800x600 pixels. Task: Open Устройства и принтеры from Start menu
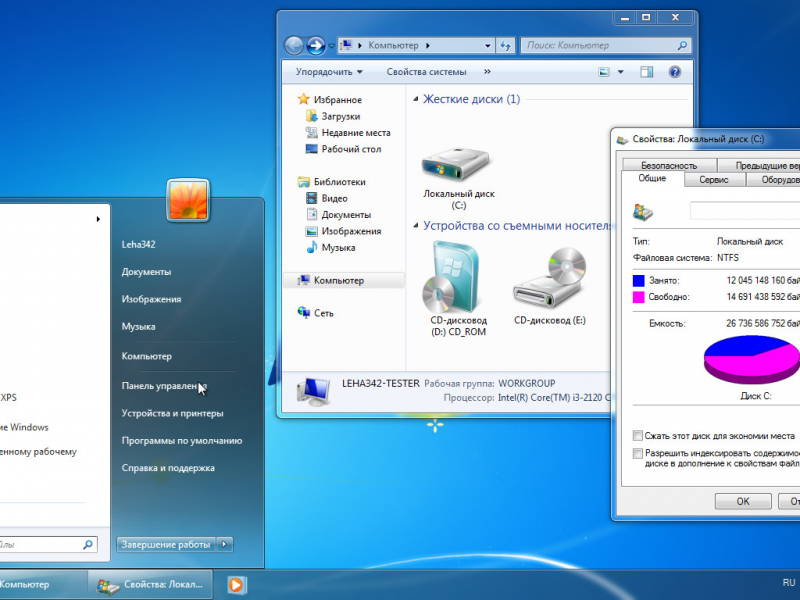(x=172, y=413)
